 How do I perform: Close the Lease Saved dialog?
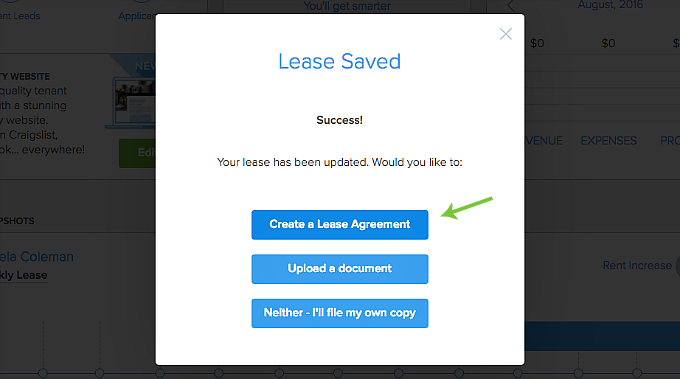pos(506,34)
